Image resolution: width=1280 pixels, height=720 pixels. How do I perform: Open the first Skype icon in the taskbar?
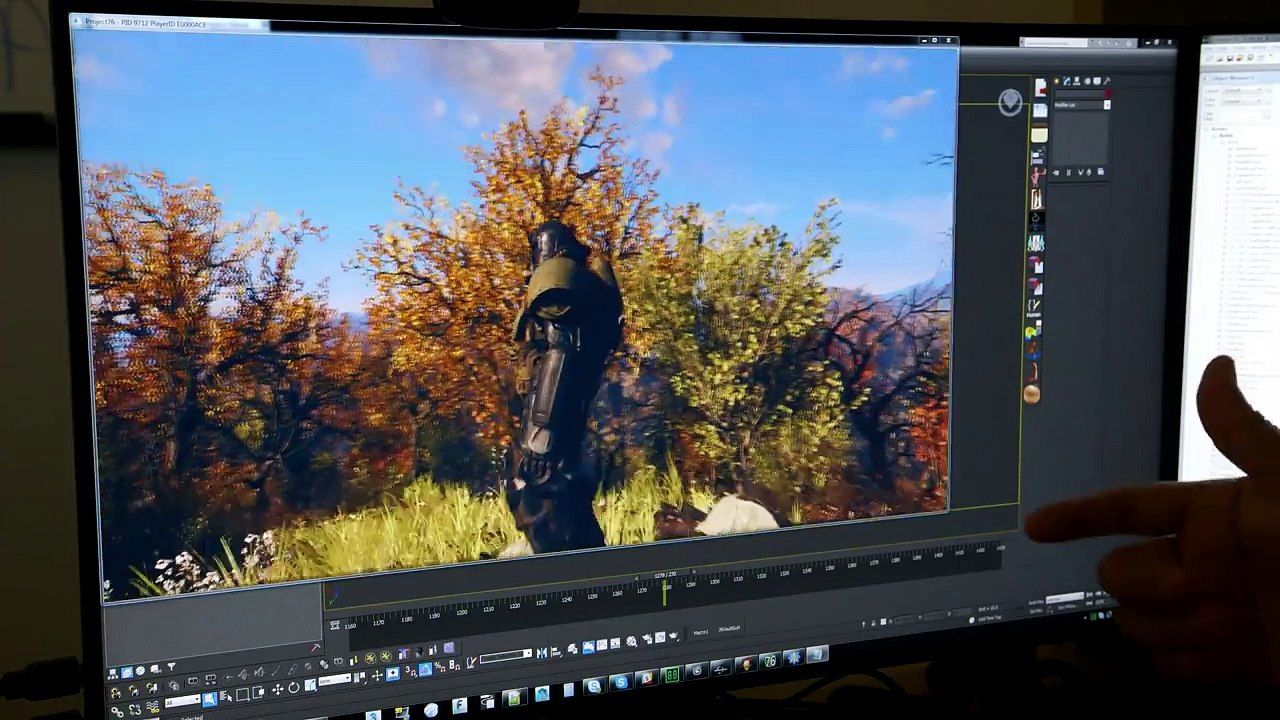tap(595, 685)
